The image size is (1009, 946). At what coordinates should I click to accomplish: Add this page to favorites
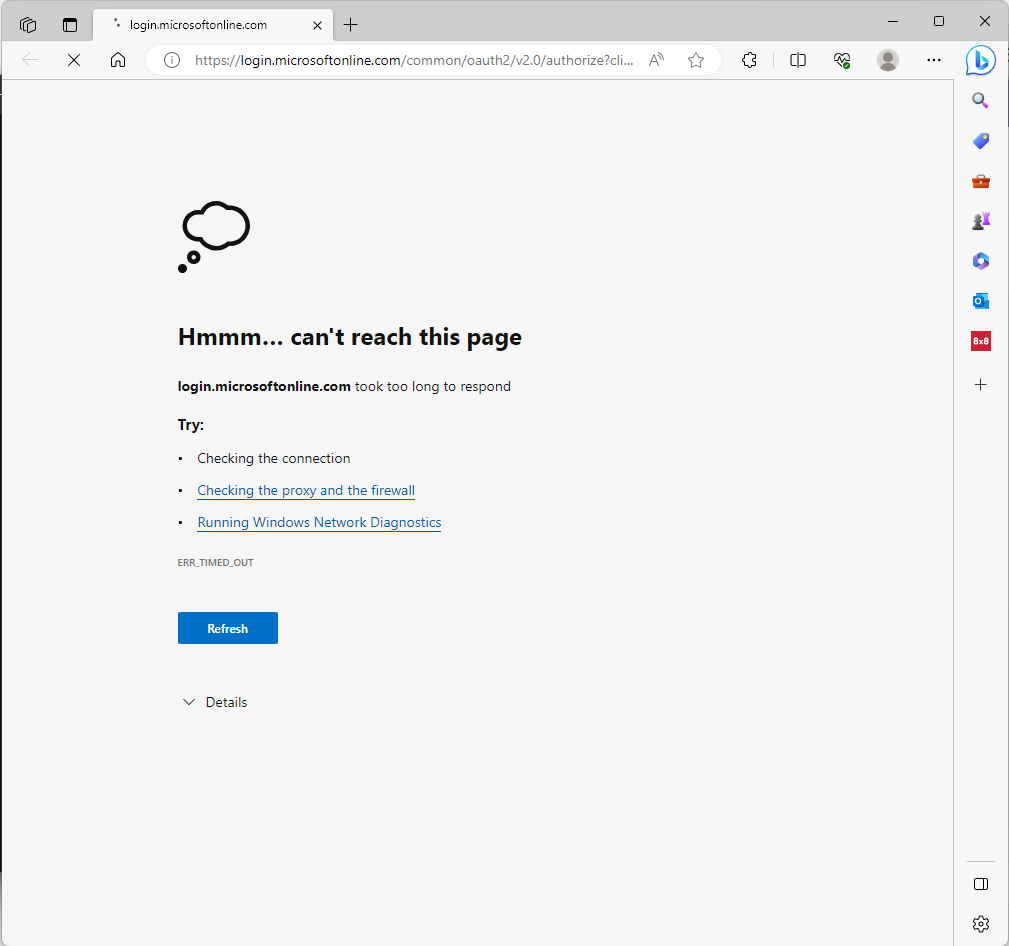pos(696,60)
